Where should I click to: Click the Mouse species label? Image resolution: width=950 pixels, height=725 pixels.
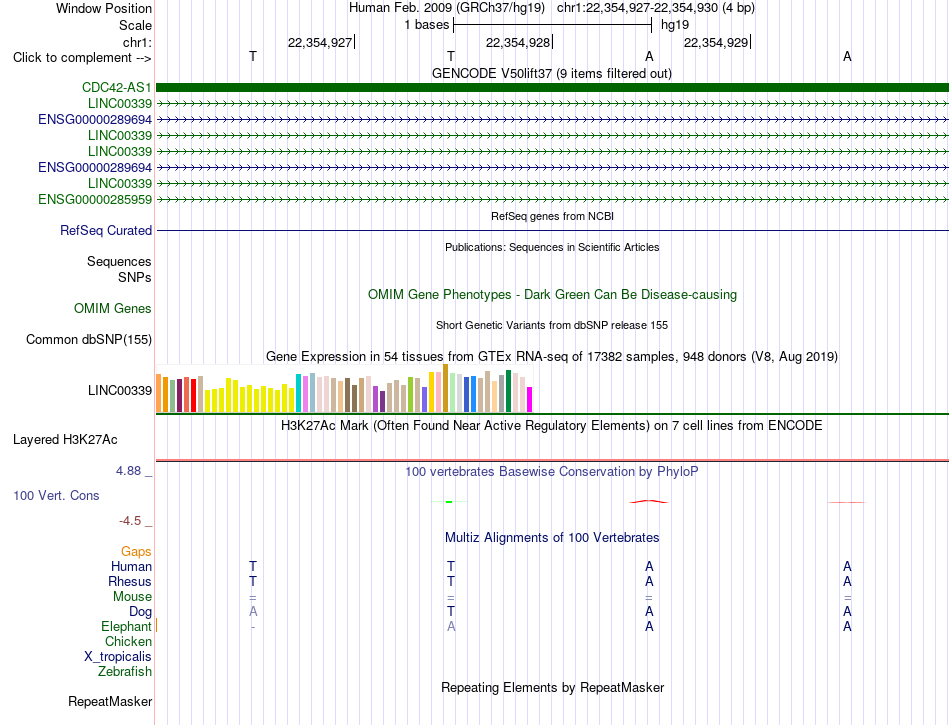coord(132,597)
